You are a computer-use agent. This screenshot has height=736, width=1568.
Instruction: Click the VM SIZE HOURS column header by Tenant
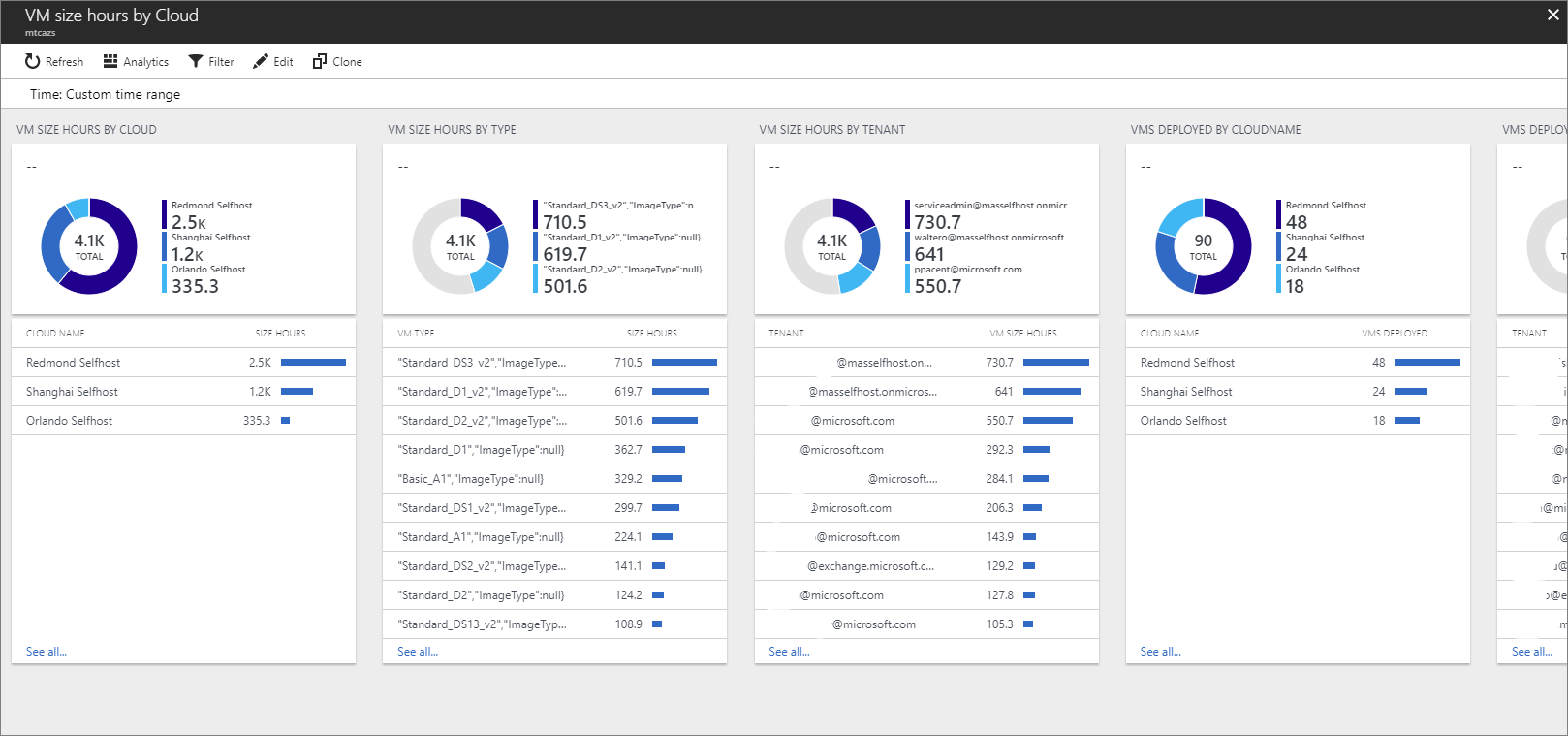1023,334
